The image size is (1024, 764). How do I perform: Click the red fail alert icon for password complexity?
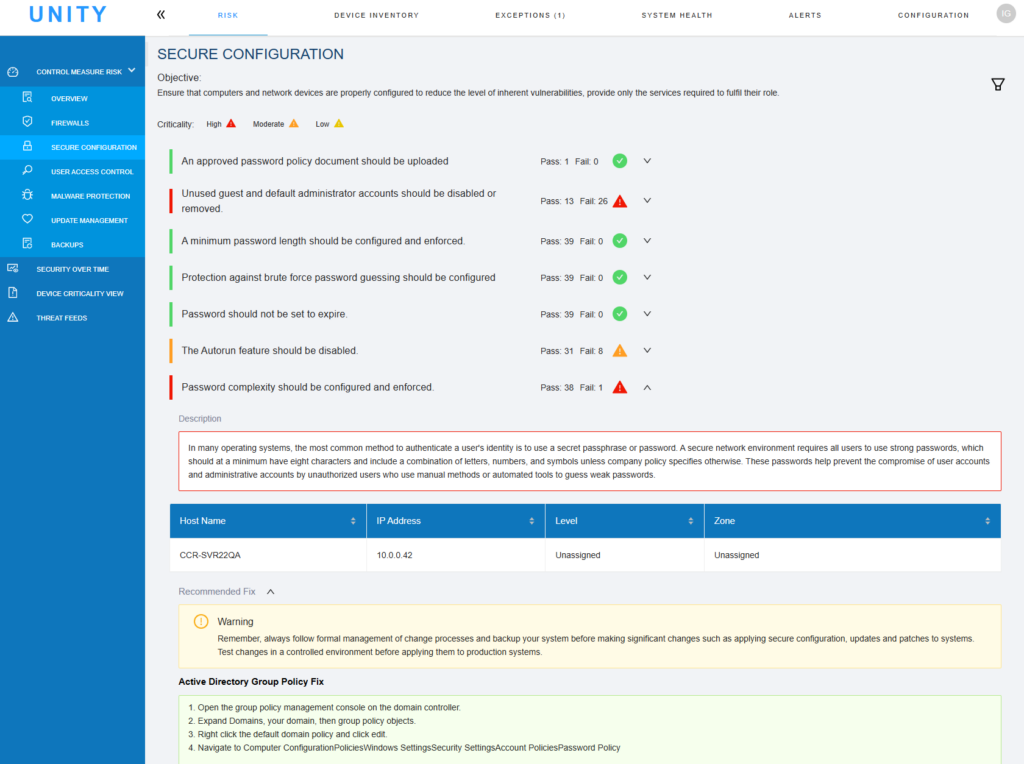[619, 387]
